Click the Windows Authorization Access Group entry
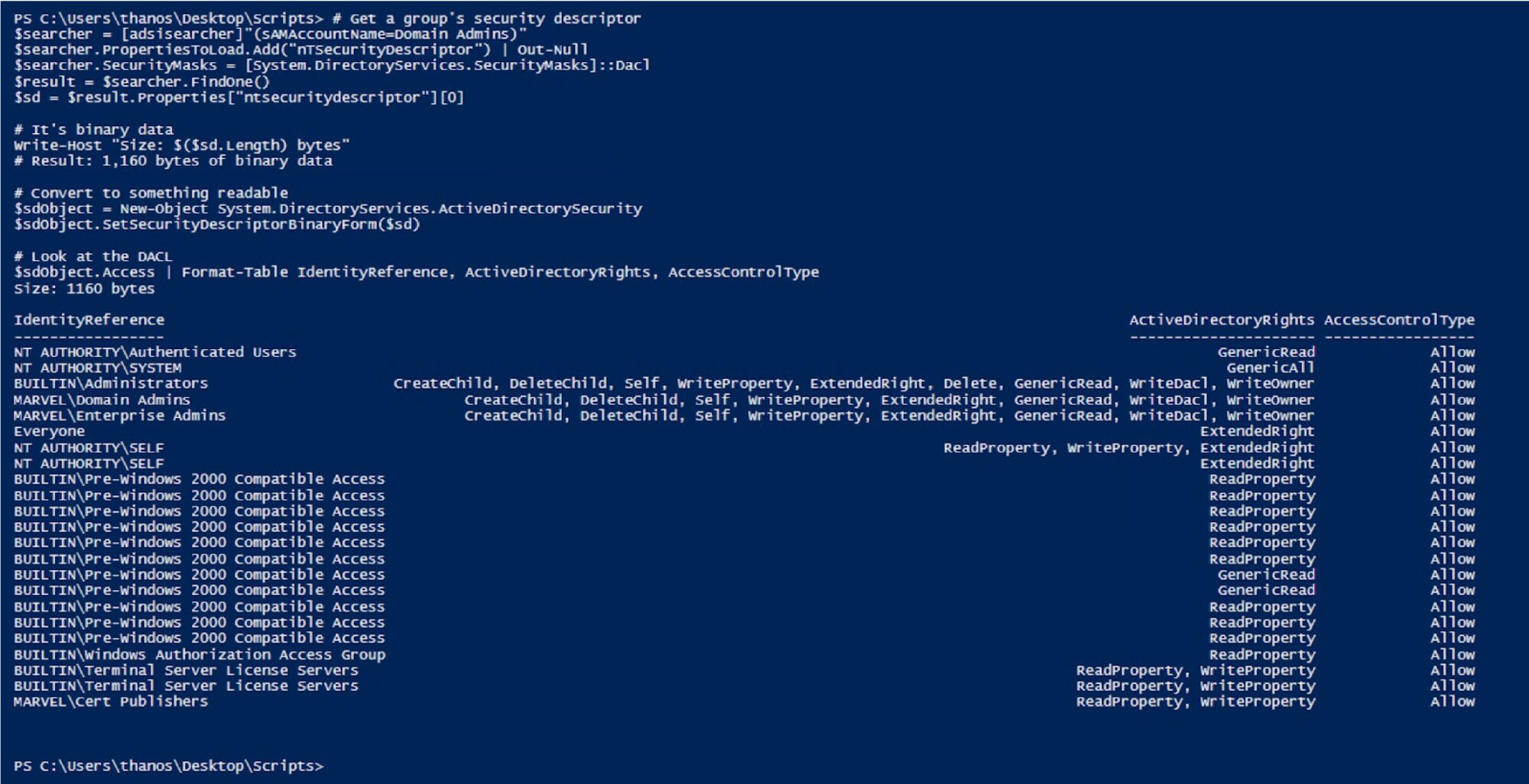This screenshot has height=784, width=1529. point(200,655)
